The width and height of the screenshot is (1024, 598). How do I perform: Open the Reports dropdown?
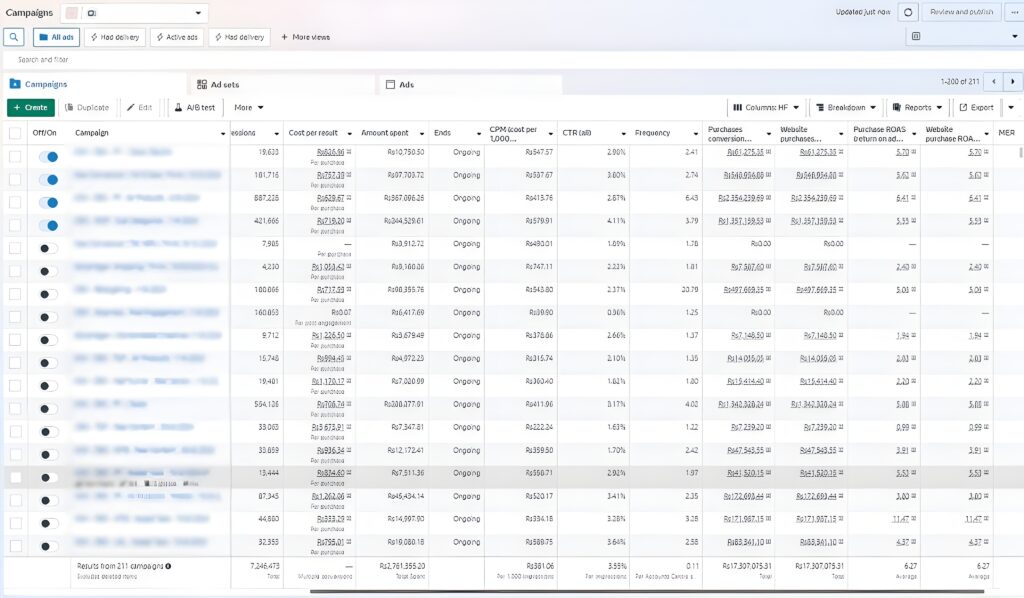click(917, 108)
